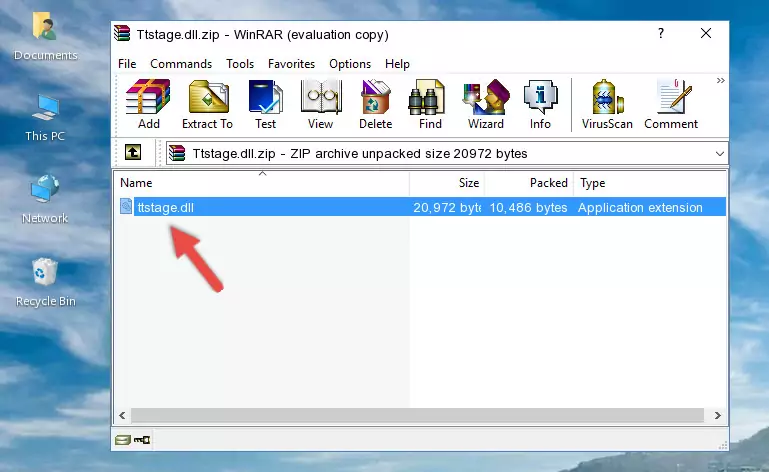Screen dimensions: 769x472
Task: Open the Find tool
Action: tap(430, 105)
